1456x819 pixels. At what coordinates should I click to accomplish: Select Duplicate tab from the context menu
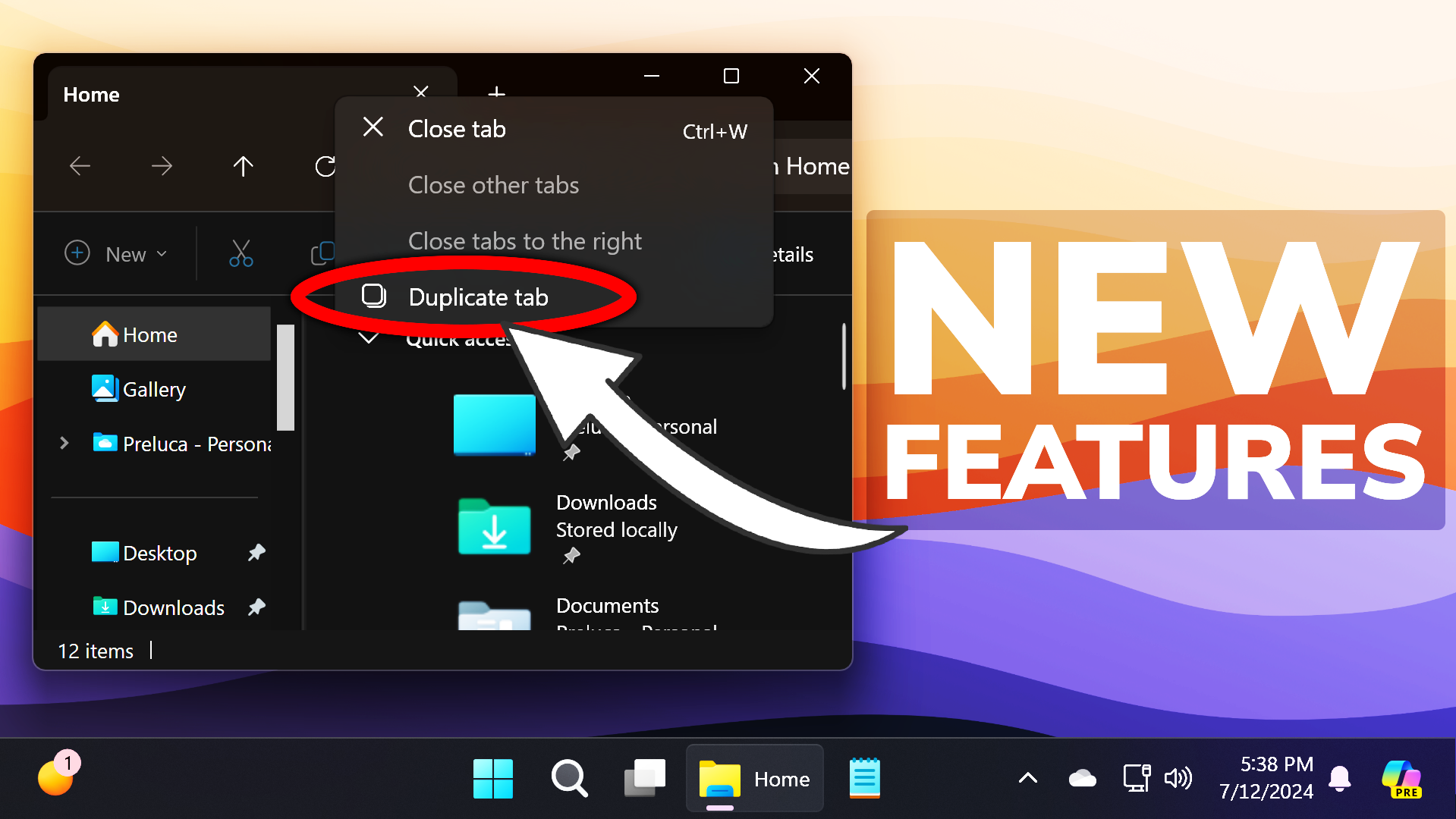click(477, 297)
